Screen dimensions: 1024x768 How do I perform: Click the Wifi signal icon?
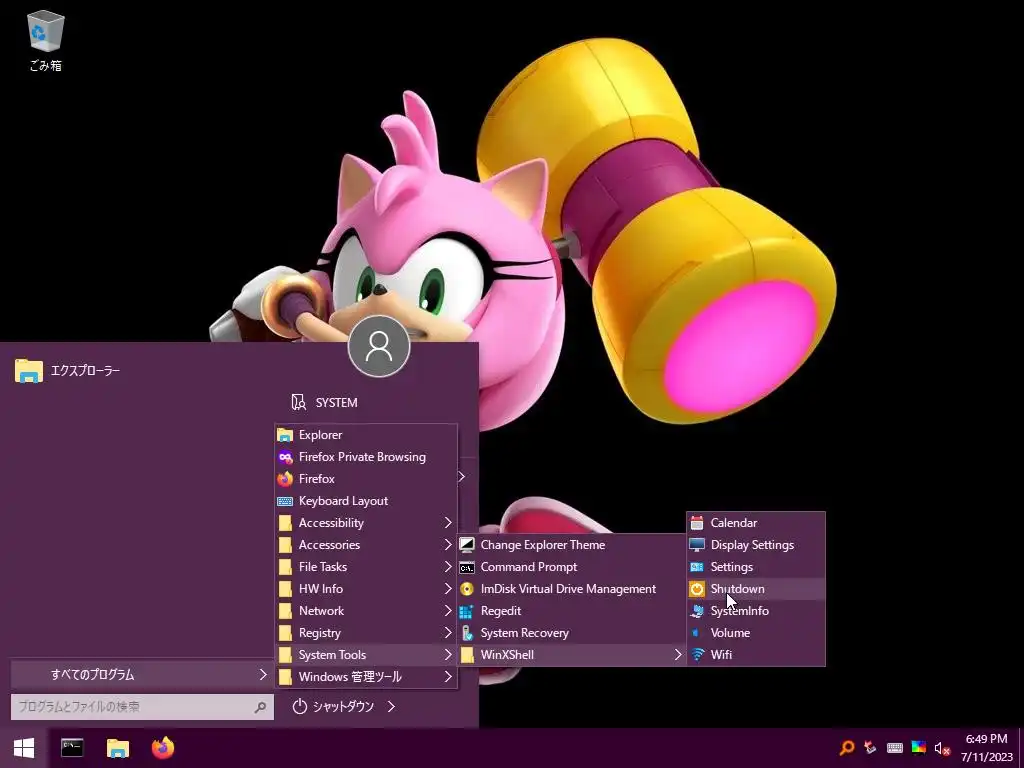(697, 654)
